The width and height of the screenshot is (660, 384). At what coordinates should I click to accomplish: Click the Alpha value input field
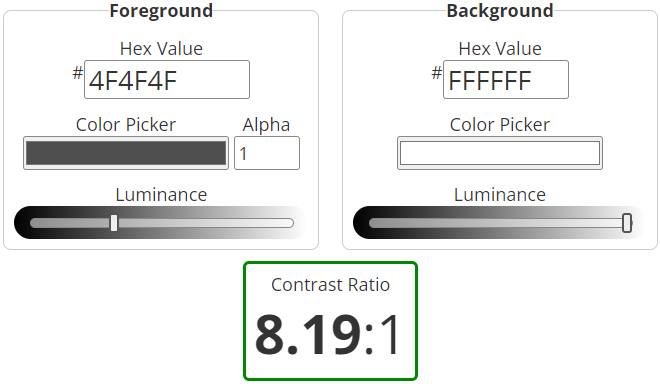267,153
